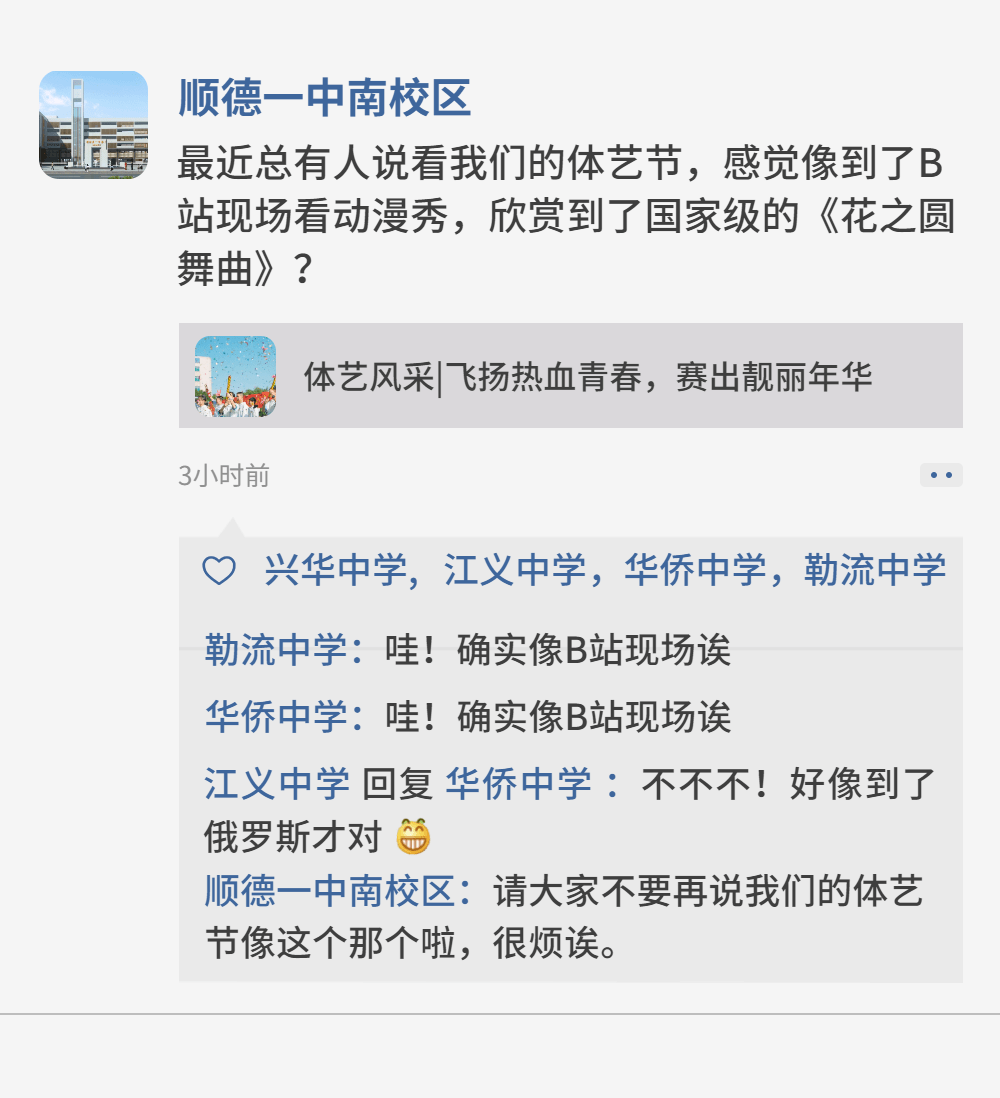
Task: Click the grinning emoji in reply
Action: tap(413, 836)
